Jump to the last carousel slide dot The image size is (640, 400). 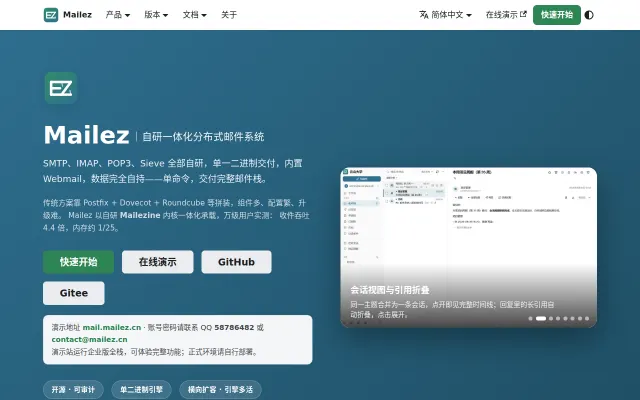587,318
